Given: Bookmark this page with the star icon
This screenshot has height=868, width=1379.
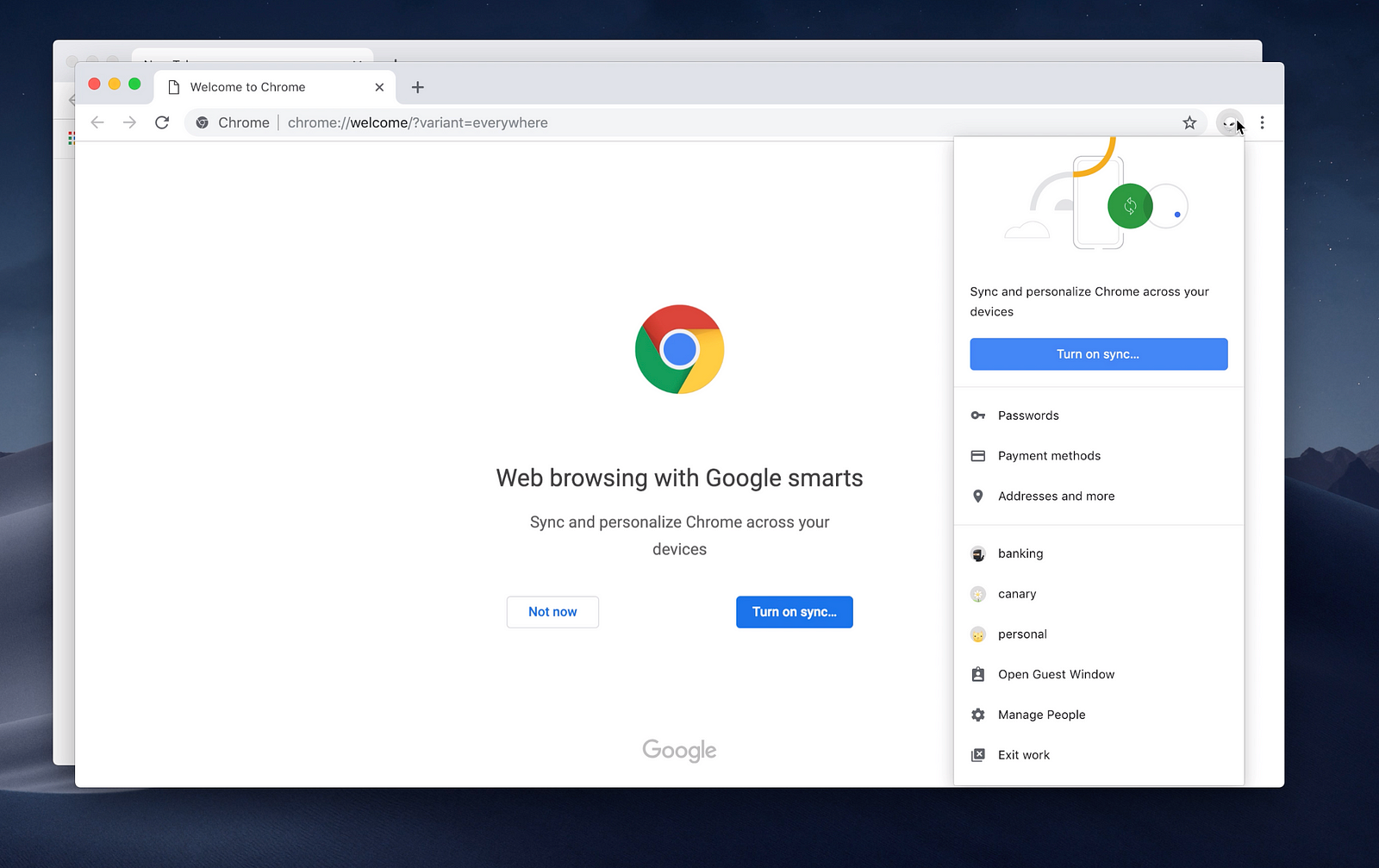Looking at the screenshot, I should point(1189,122).
